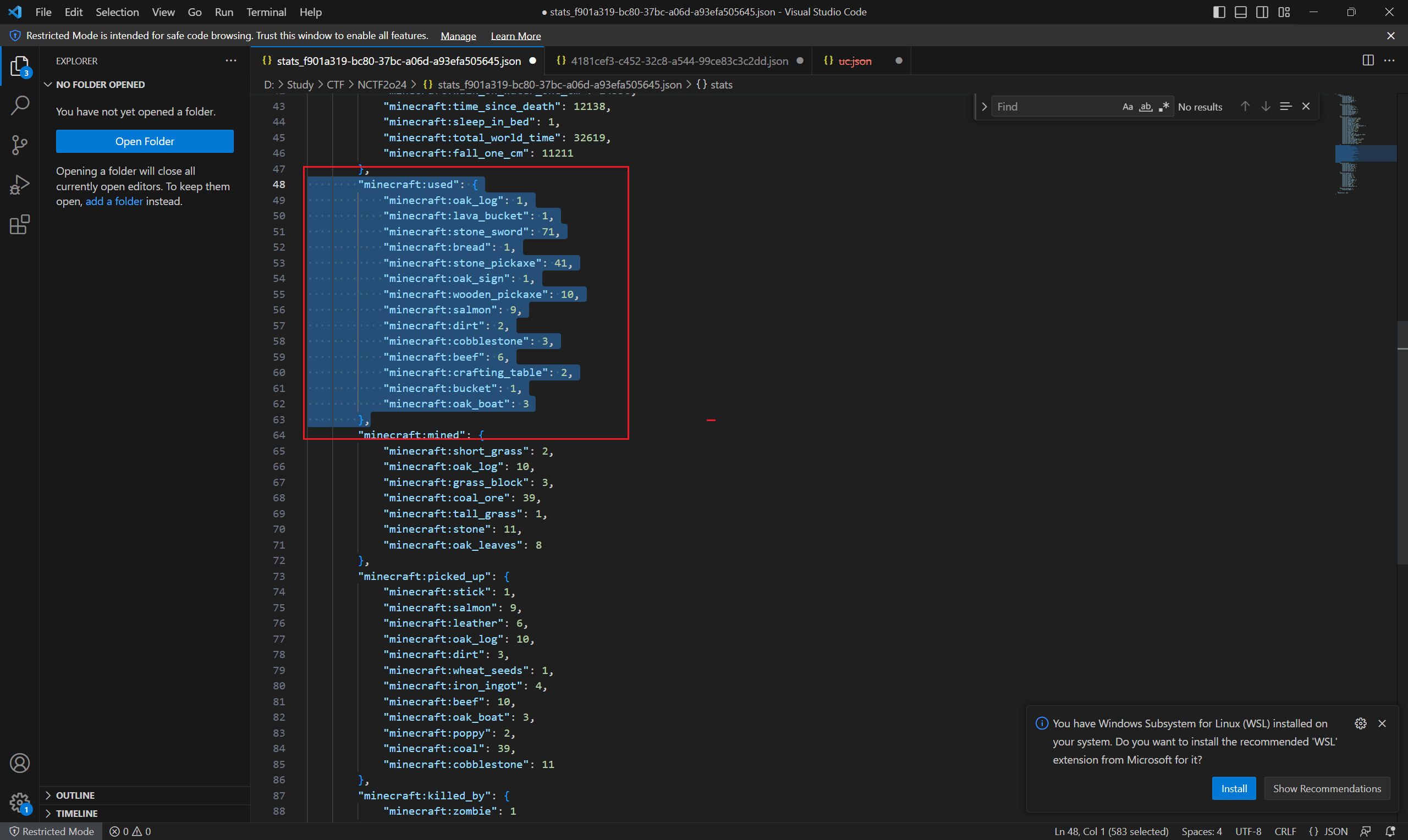Toggle Find in Selection
This screenshot has height=840, width=1408.
coord(1286,107)
